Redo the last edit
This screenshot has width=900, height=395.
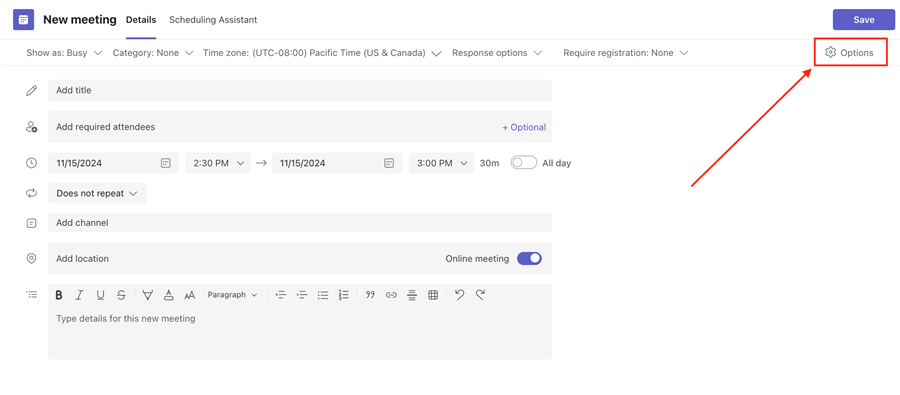tap(480, 295)
